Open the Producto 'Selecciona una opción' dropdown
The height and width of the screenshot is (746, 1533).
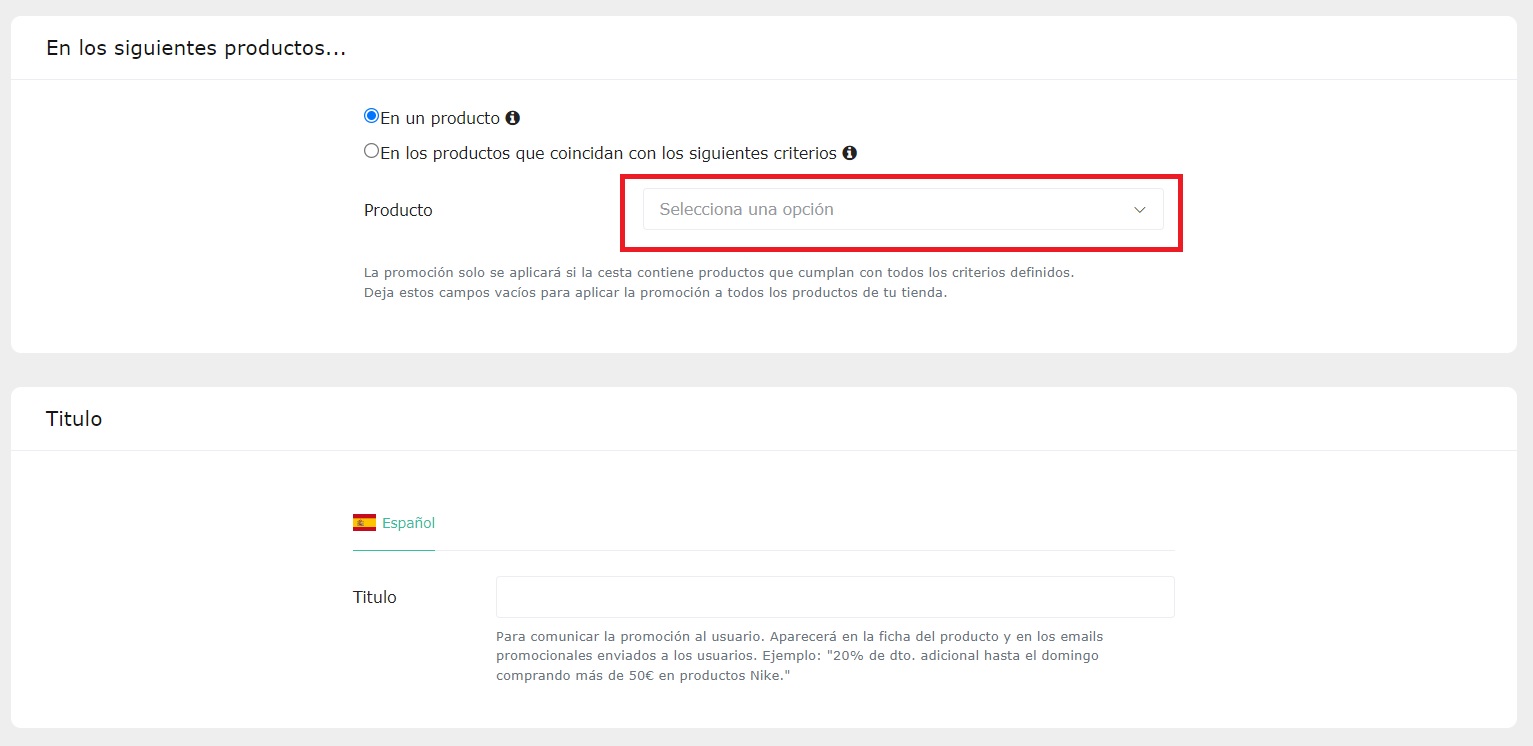coord(903,209)
